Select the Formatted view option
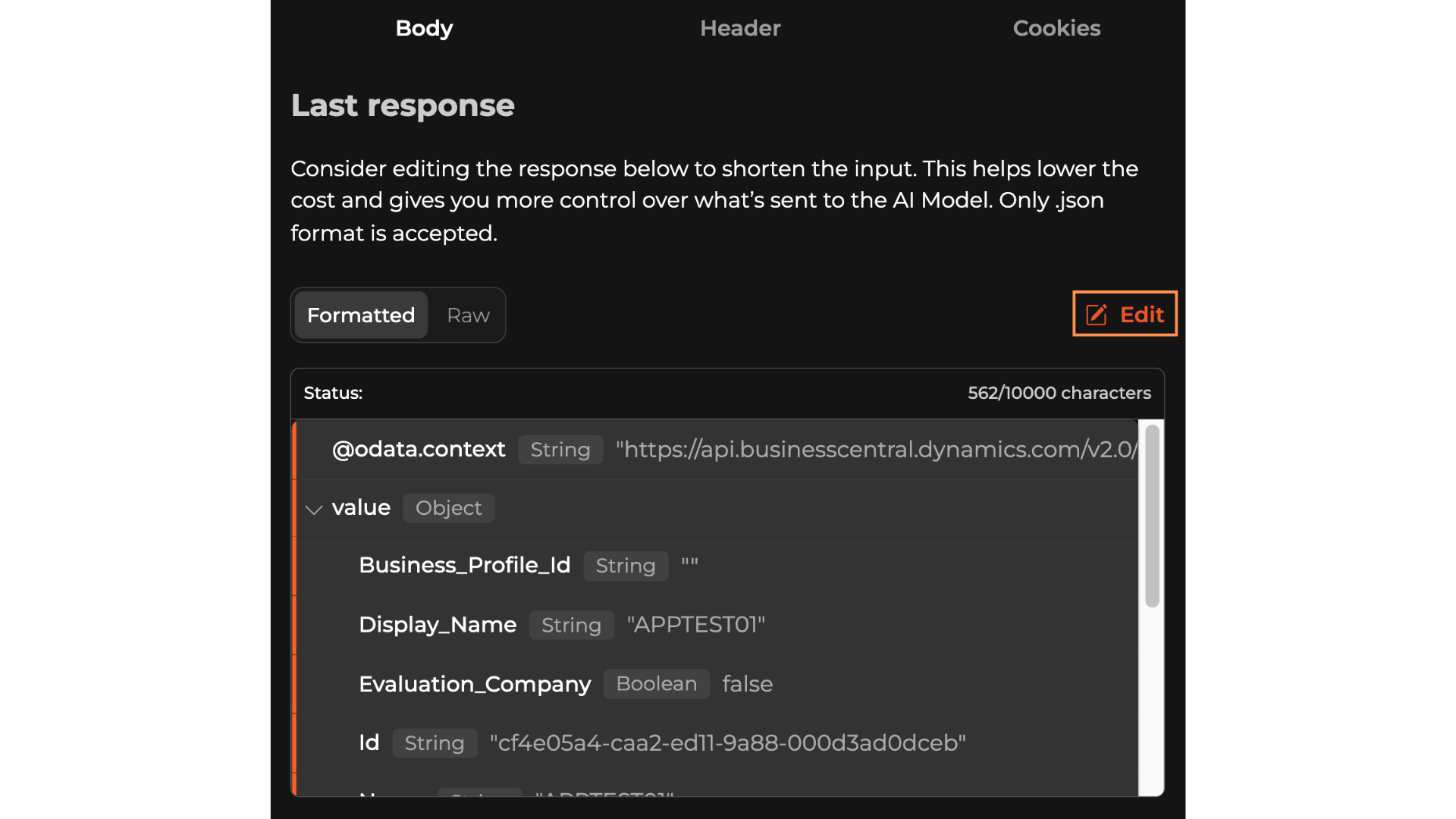 coord(361,315)
